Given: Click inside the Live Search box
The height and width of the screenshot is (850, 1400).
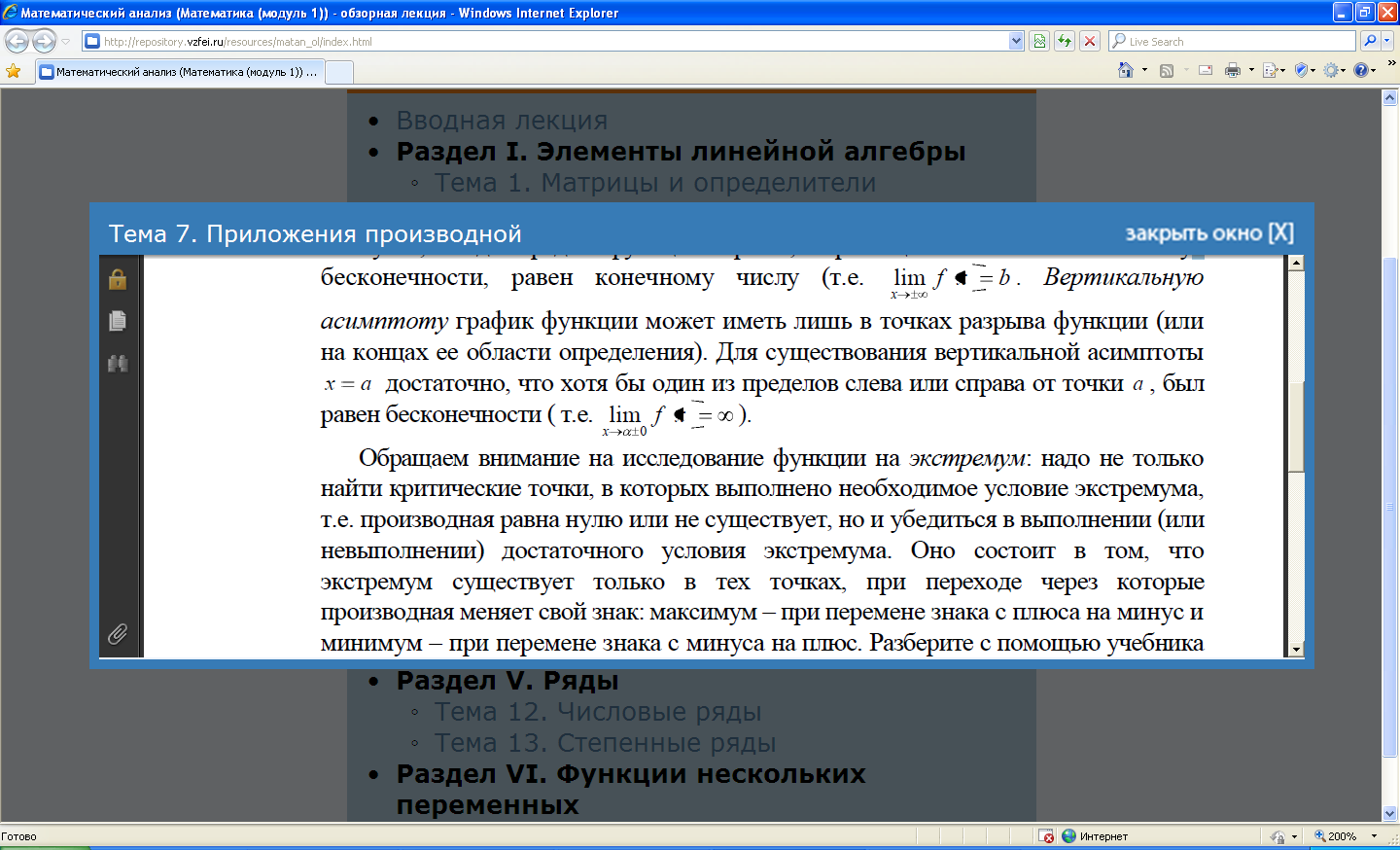Looking at the screenshot, I should tap(1233, 42).
